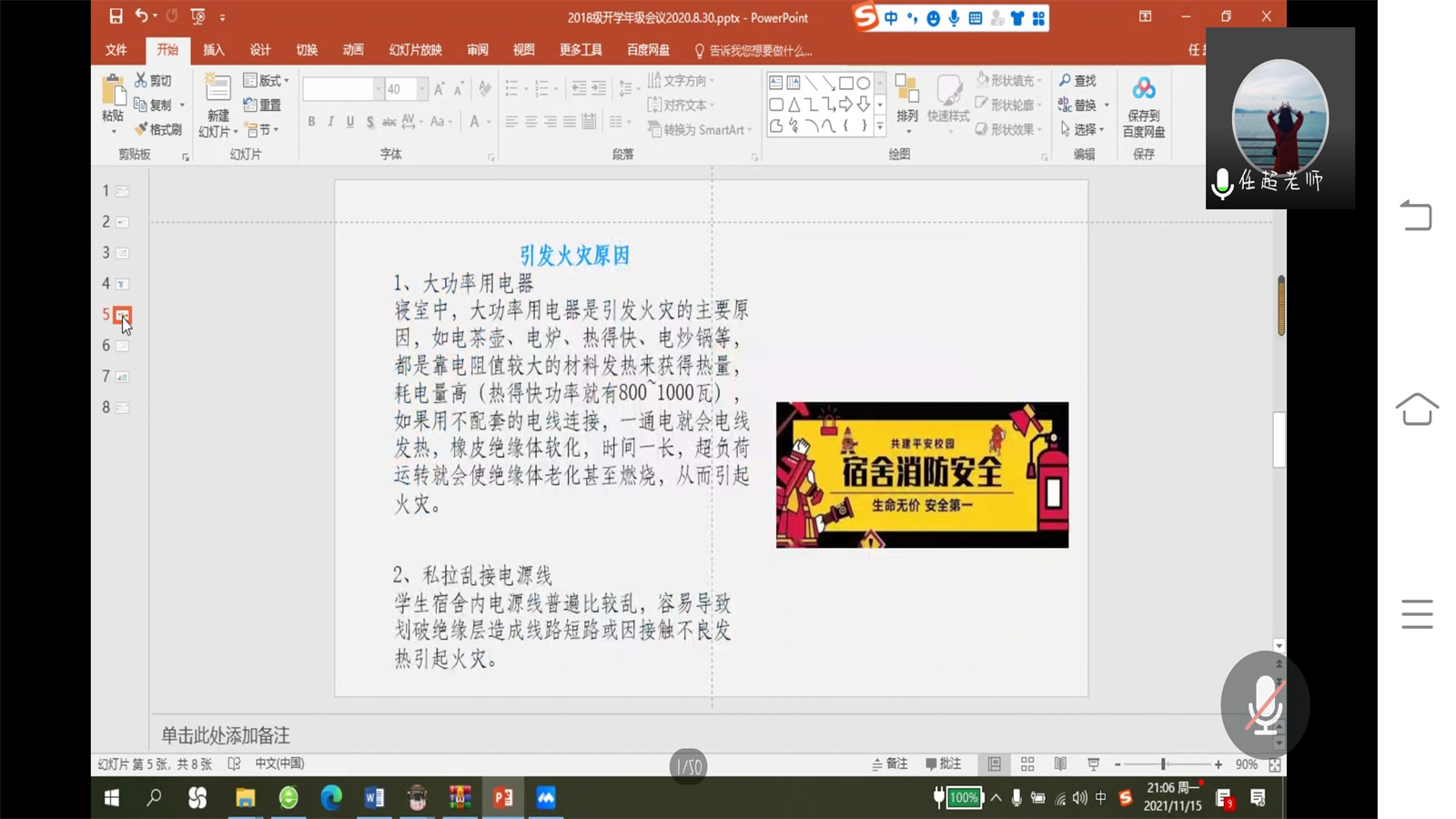This screenshot has width=1456, height=819.
Task: Expand the Layout (版式) dropdown
Action: click(267, 81)
